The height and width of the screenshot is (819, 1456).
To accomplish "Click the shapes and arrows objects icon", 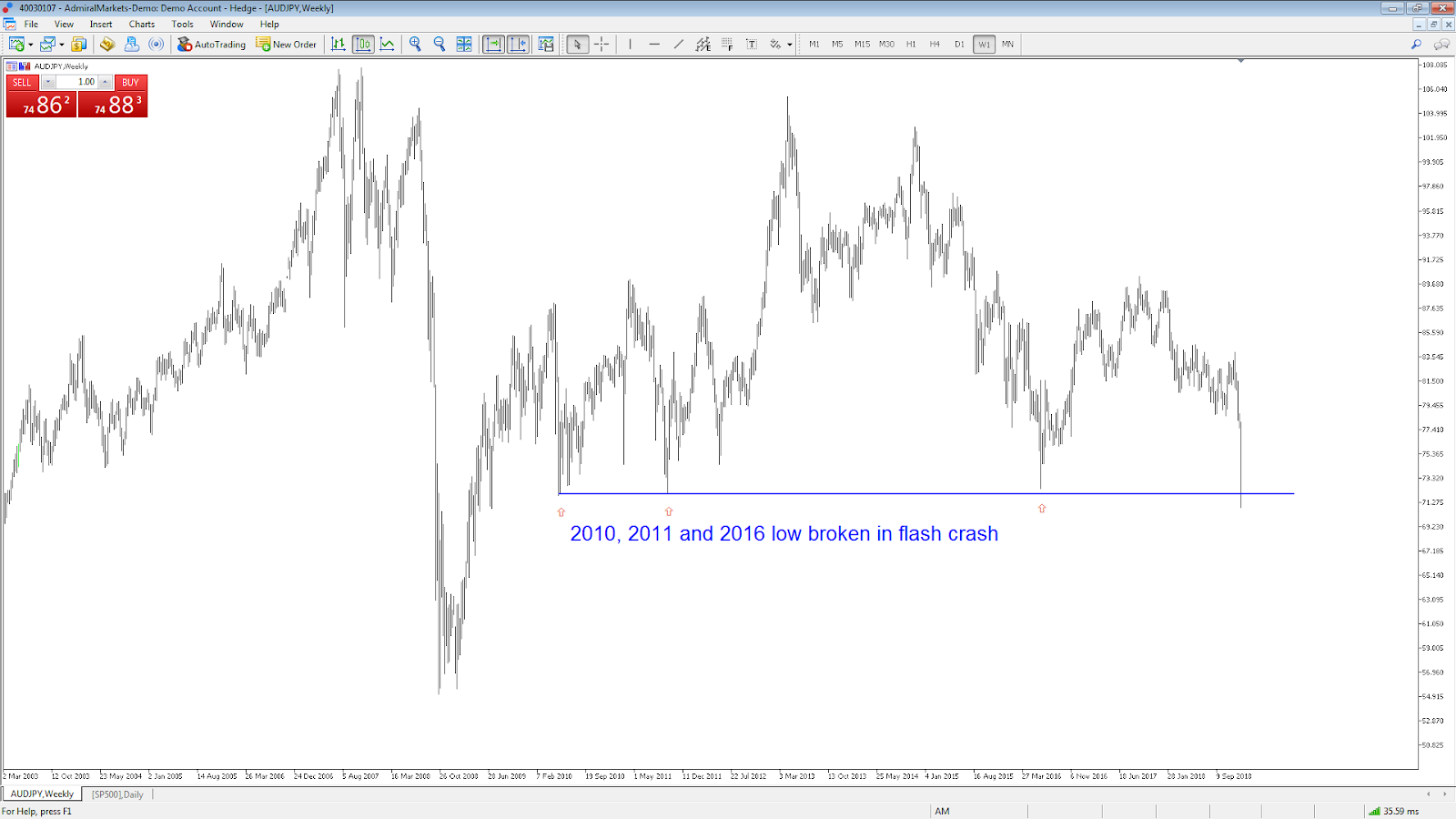I will pyautogui.click(x=775, y=44).
